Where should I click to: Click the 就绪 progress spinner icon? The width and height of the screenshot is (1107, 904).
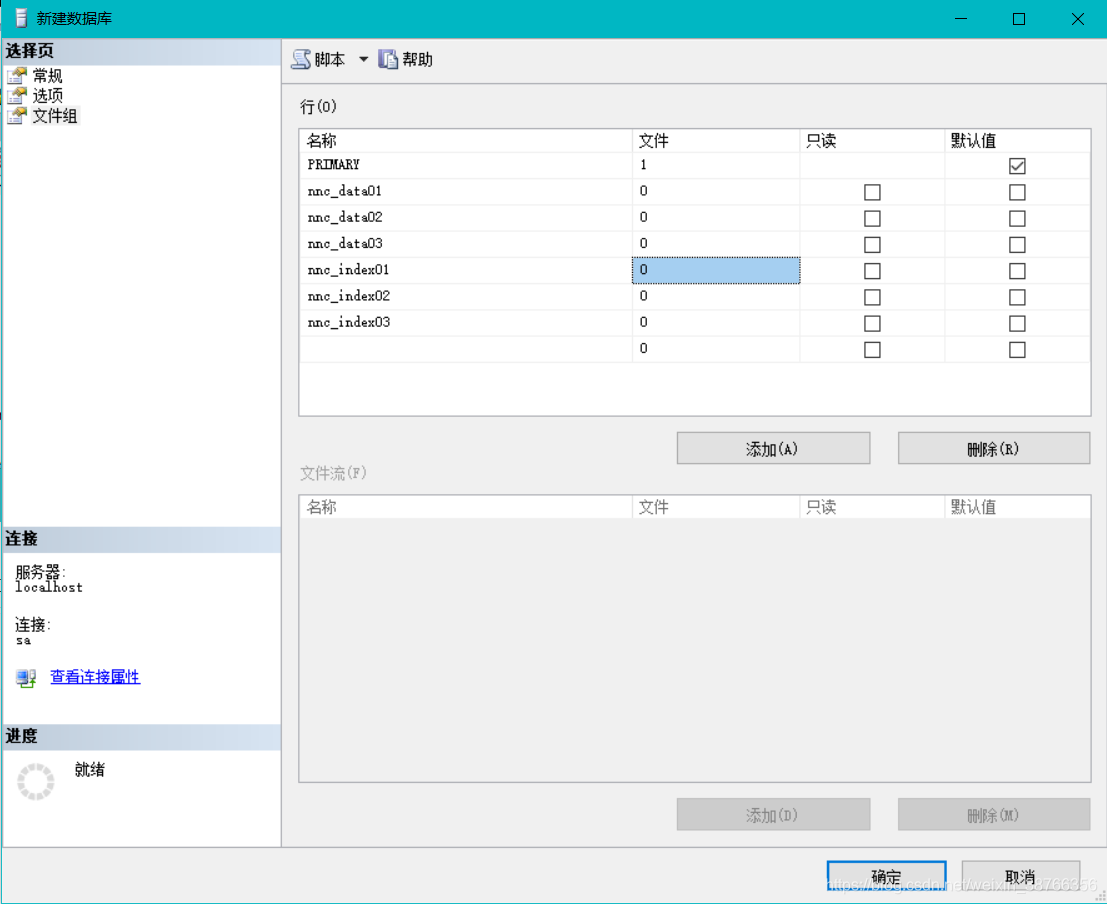[x=36, y=782]
